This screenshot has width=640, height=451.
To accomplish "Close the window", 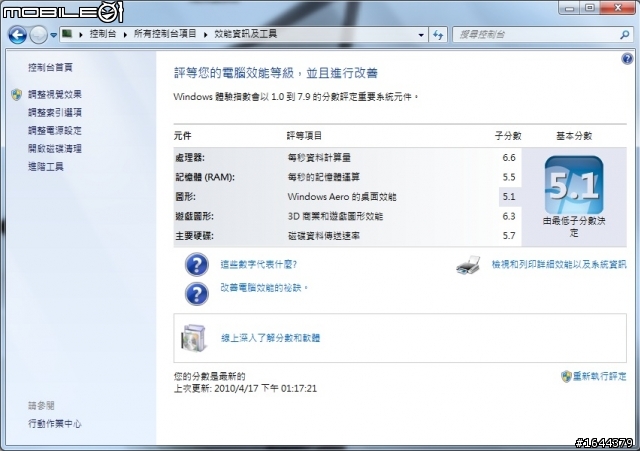I will tap(618, 8).
